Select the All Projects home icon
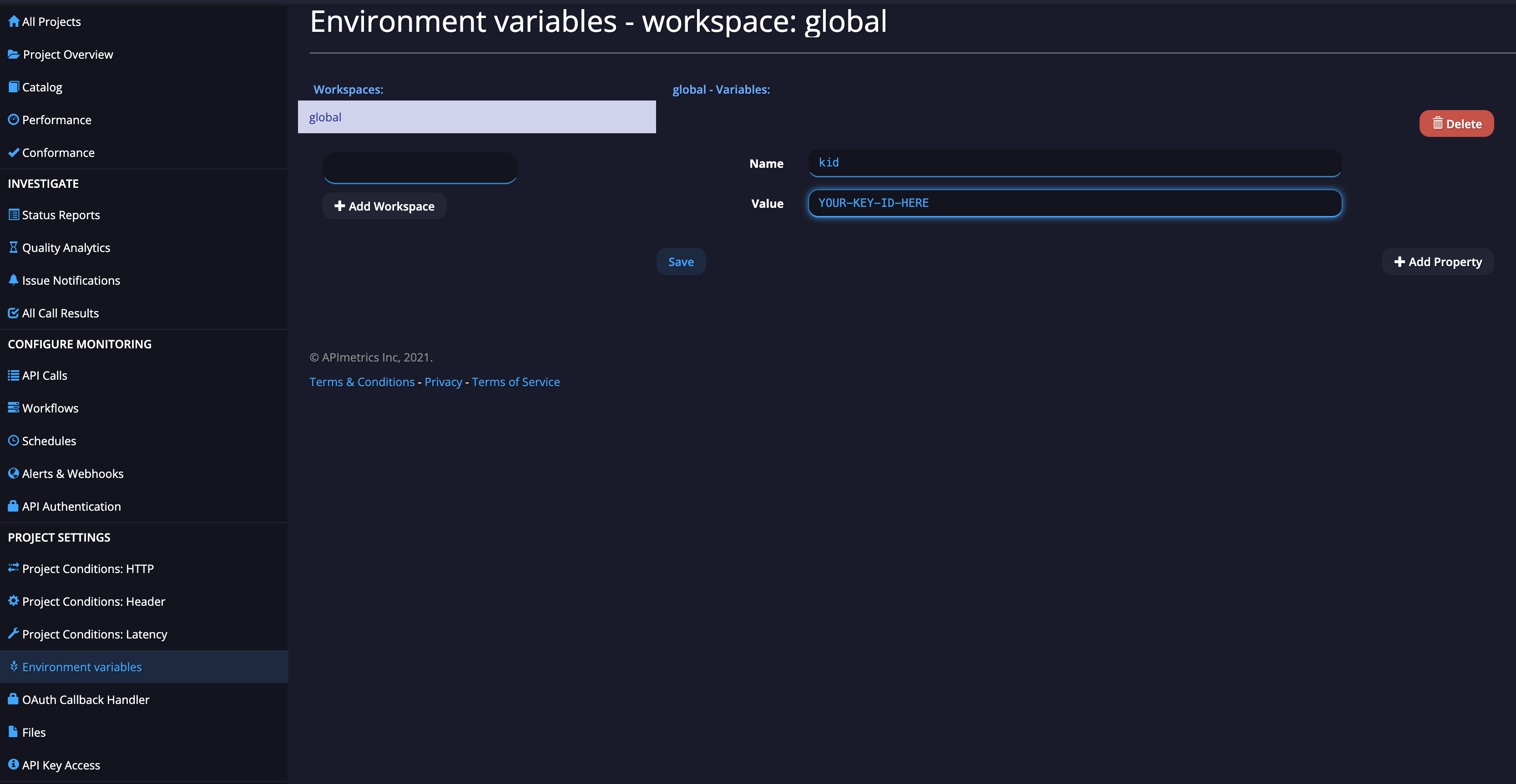This screenshot has width=1516, height=784. tap(13, 21)
